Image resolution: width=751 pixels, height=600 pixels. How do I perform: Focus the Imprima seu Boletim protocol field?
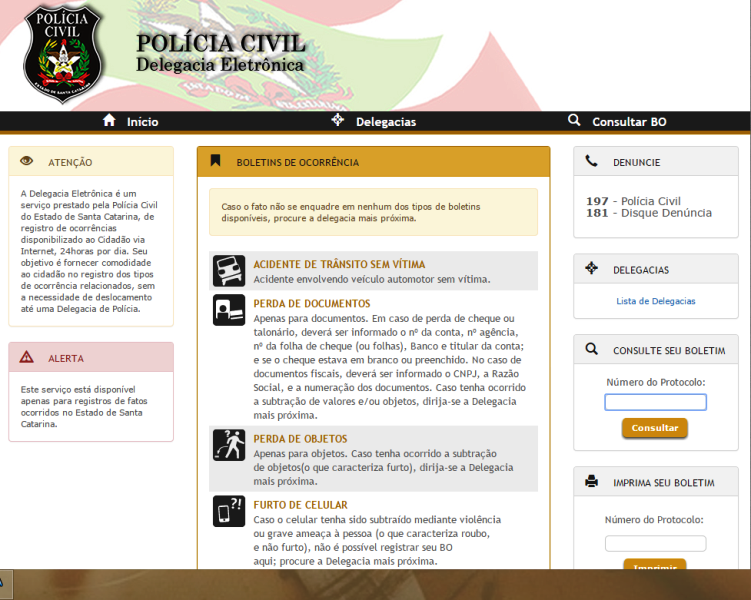tap(655, 543)
